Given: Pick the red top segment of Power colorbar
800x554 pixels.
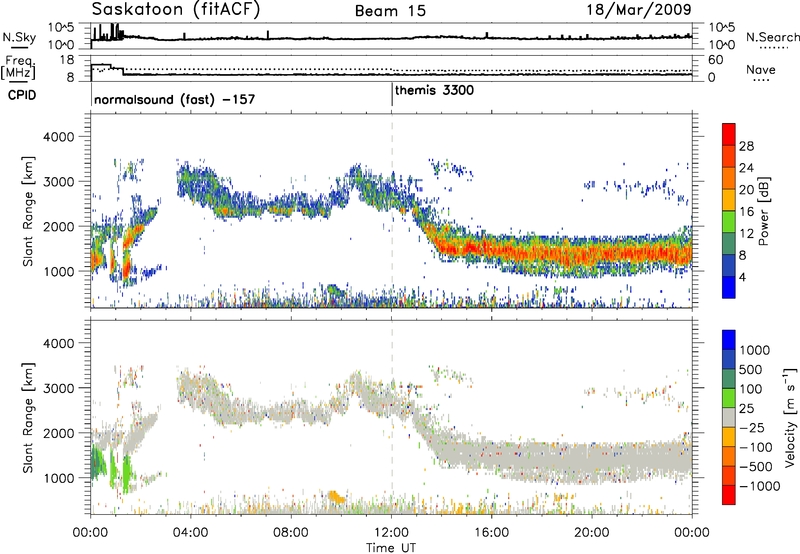Looking at the screenshot, I should tap(729, 134).
